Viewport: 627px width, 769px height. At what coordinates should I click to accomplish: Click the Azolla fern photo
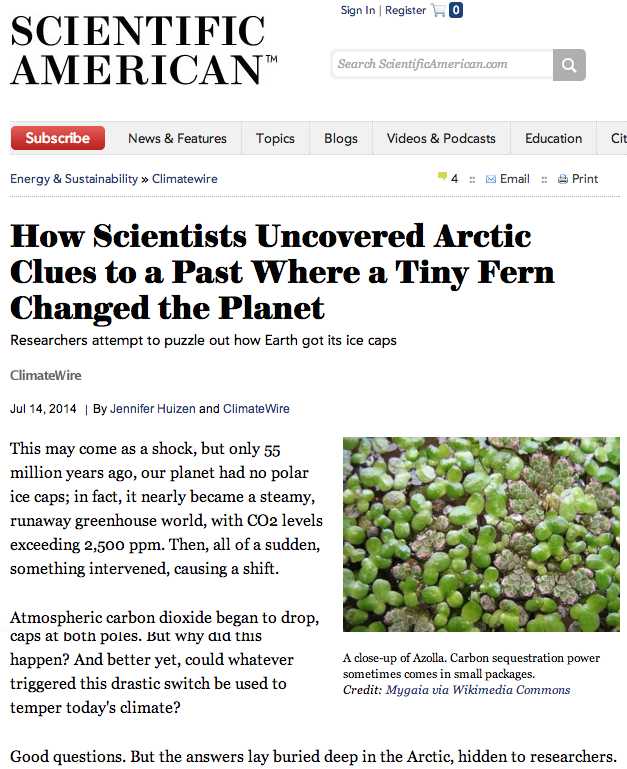481,534
